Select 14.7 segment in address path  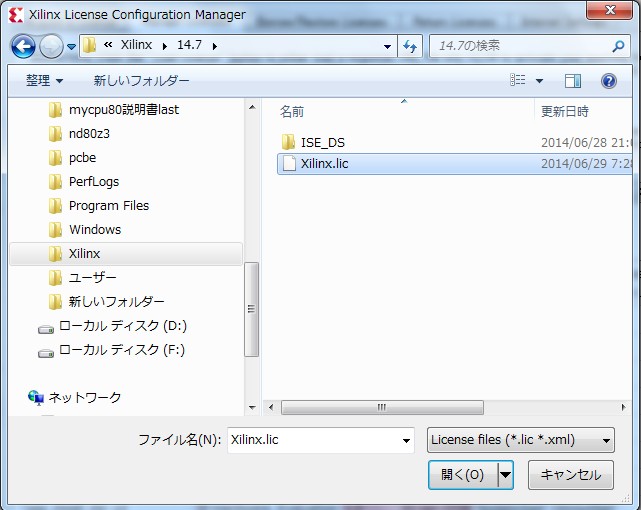point(189,45)
